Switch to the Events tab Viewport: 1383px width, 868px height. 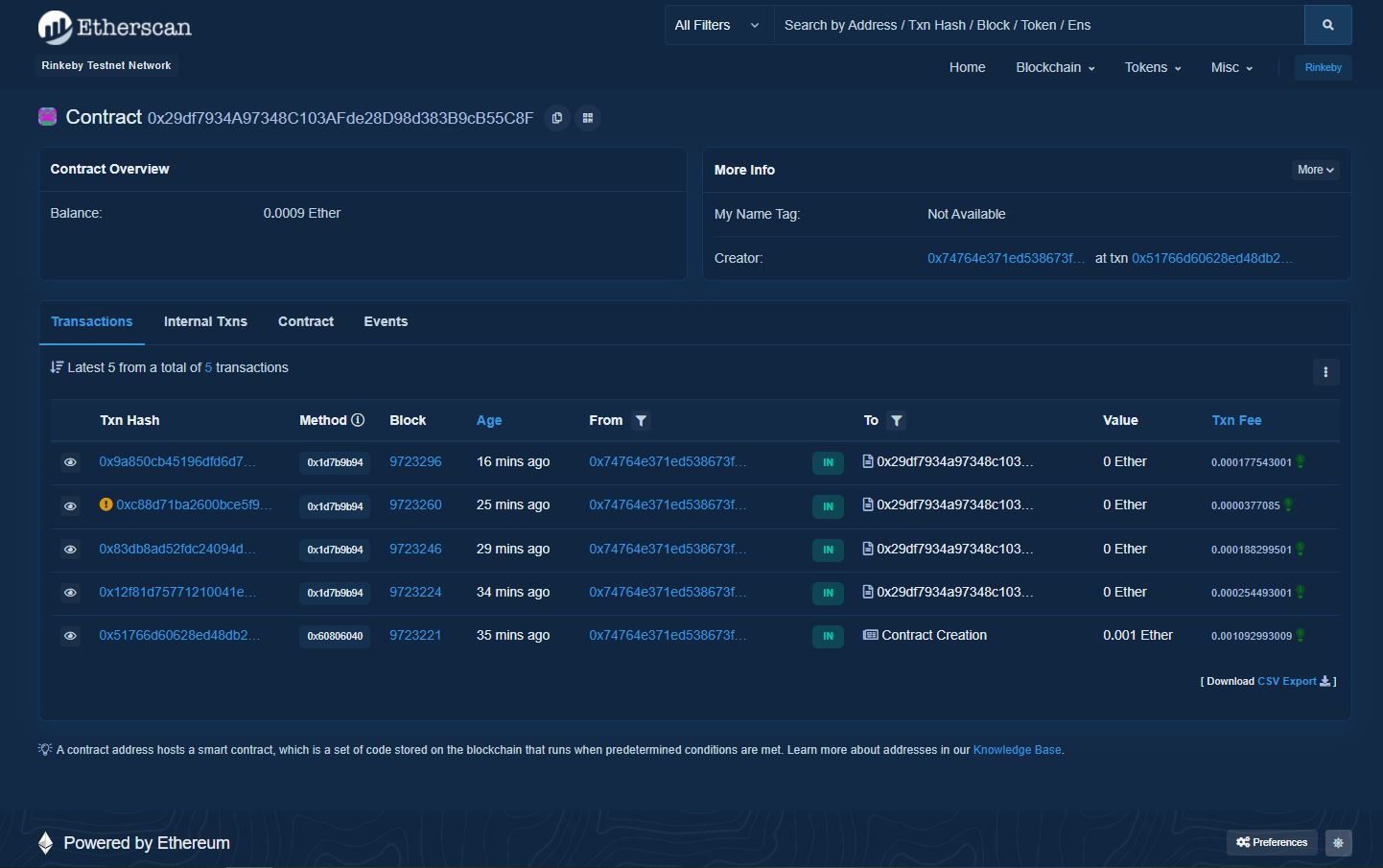coord(386,322)
